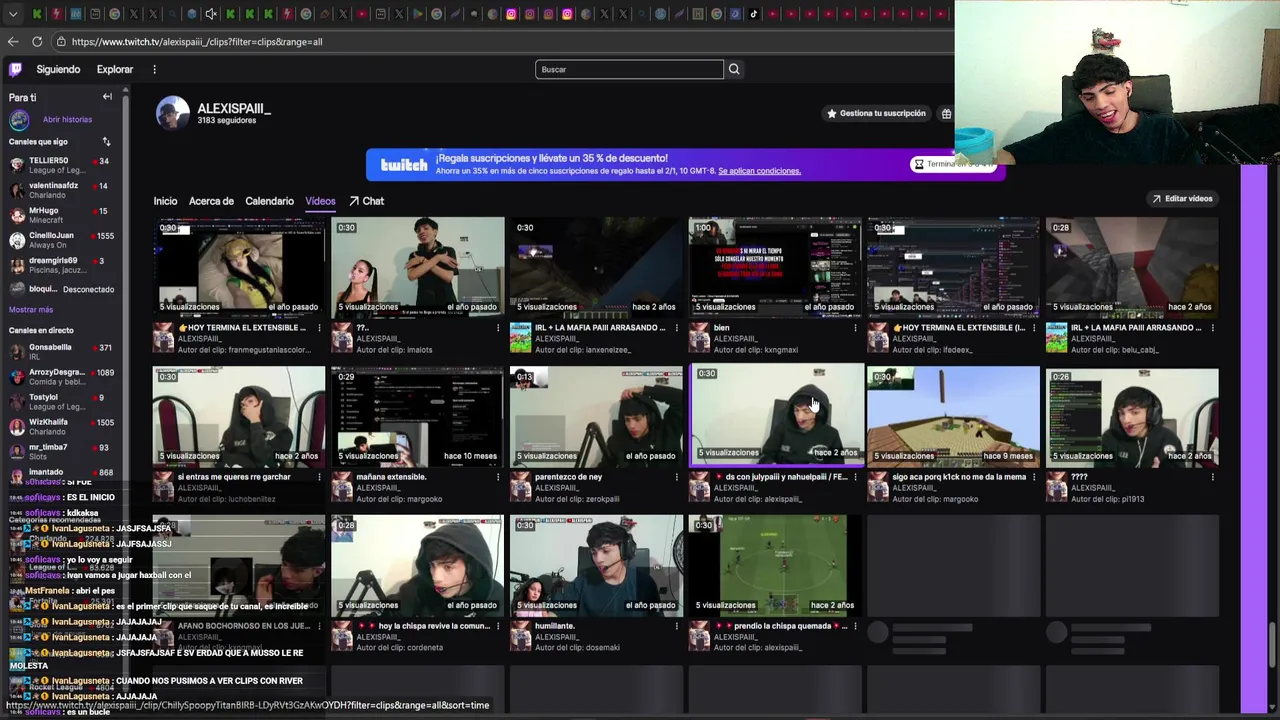Screen dimensions: 1280x720
Task: Open options for 'mañana extensible.' clip
Action: 498,477
